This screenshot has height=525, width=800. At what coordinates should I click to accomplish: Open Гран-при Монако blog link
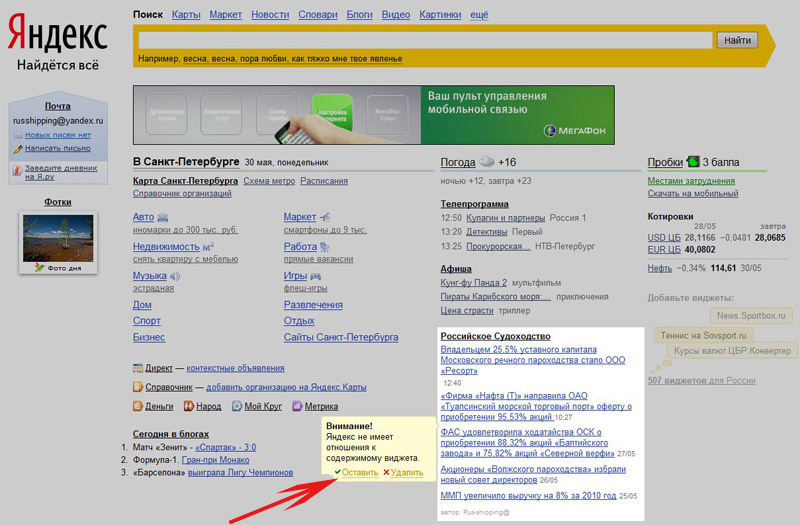[215, 460]
